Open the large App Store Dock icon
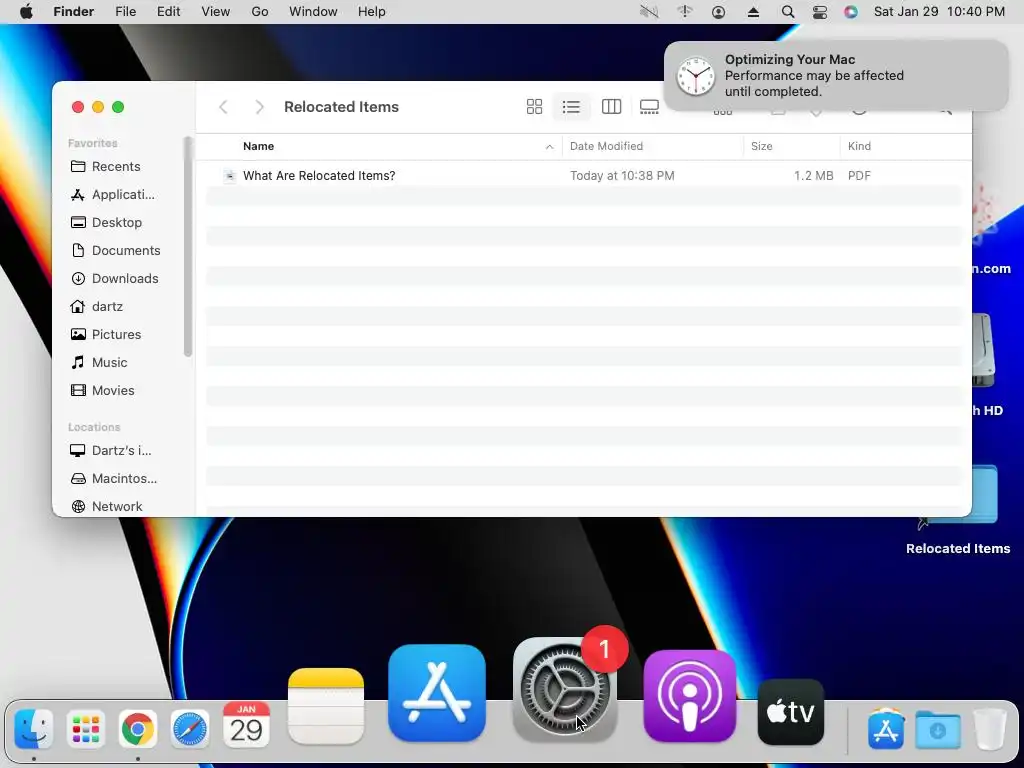Screen dimensions: 1024x768 (437, 694)
